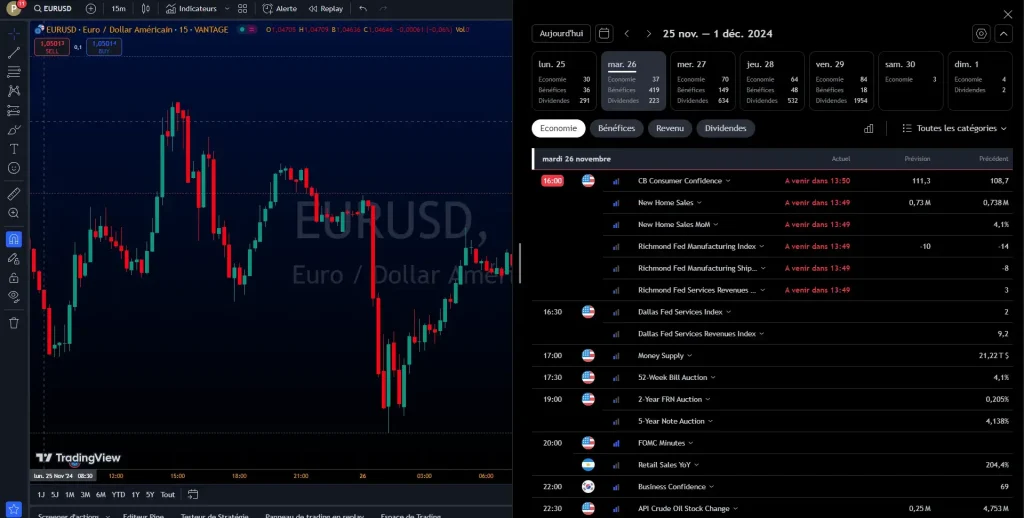
Task: Select the lun. 25 day card
Action: point(564,81)
